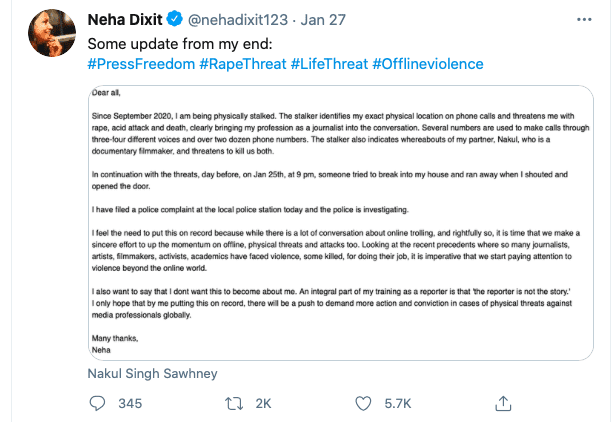Click the reply speech bubble icon
The height and width of the screenshot is (422, 613).
97,403
